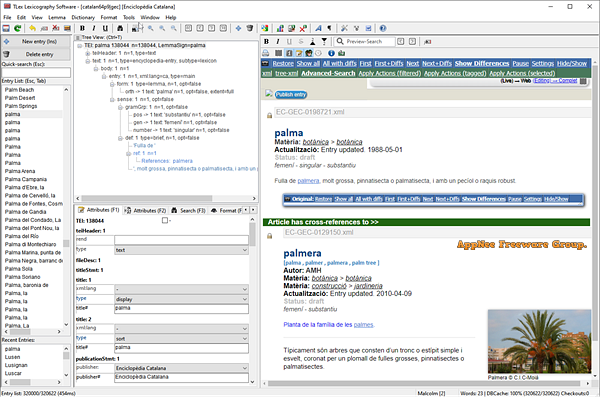Click the palm tree photo thumbnail
The height and width of the screenshot is (397, 600).
(539, 341)
